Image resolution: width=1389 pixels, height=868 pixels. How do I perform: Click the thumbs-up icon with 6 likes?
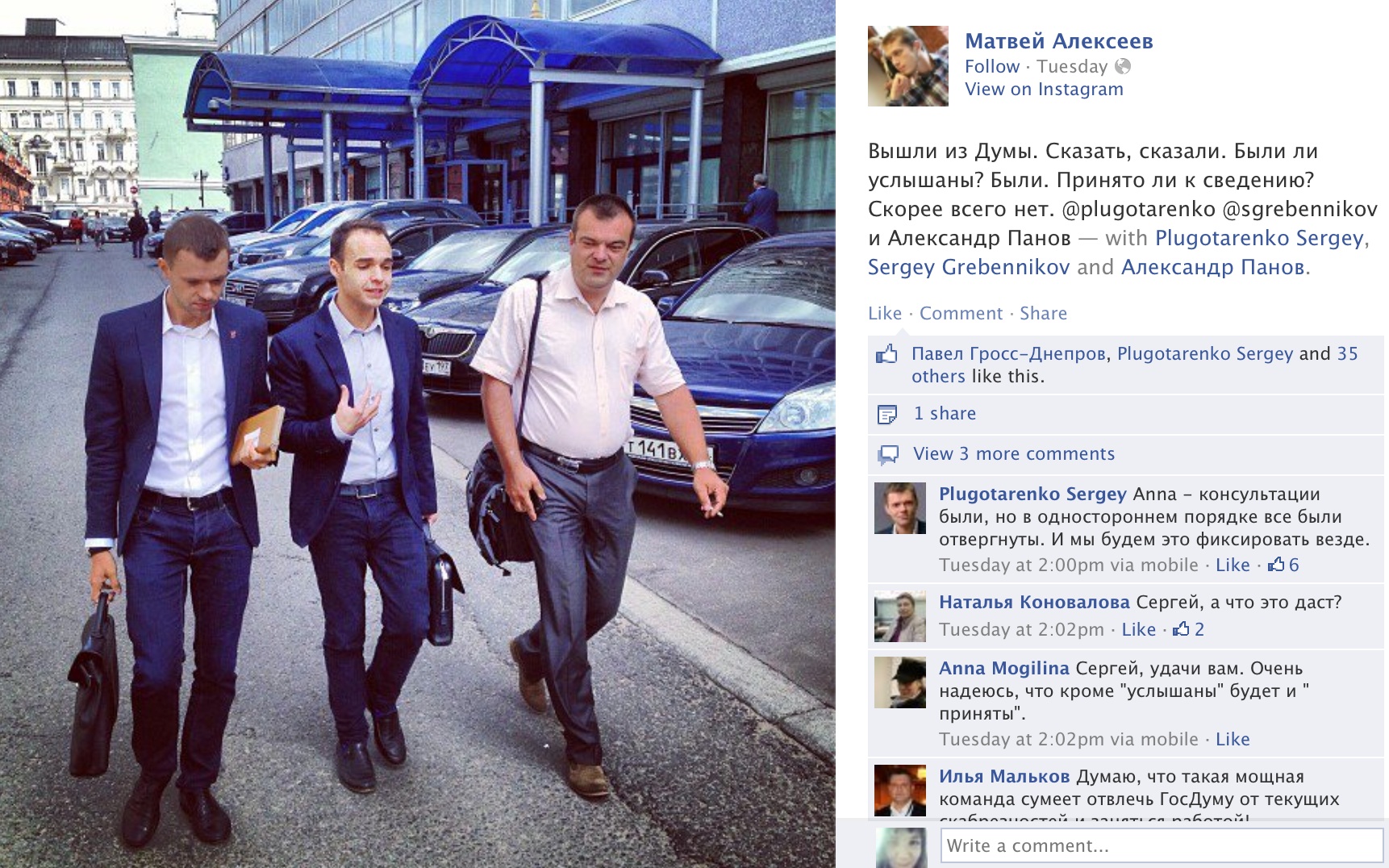click(x=1276, y=565)
